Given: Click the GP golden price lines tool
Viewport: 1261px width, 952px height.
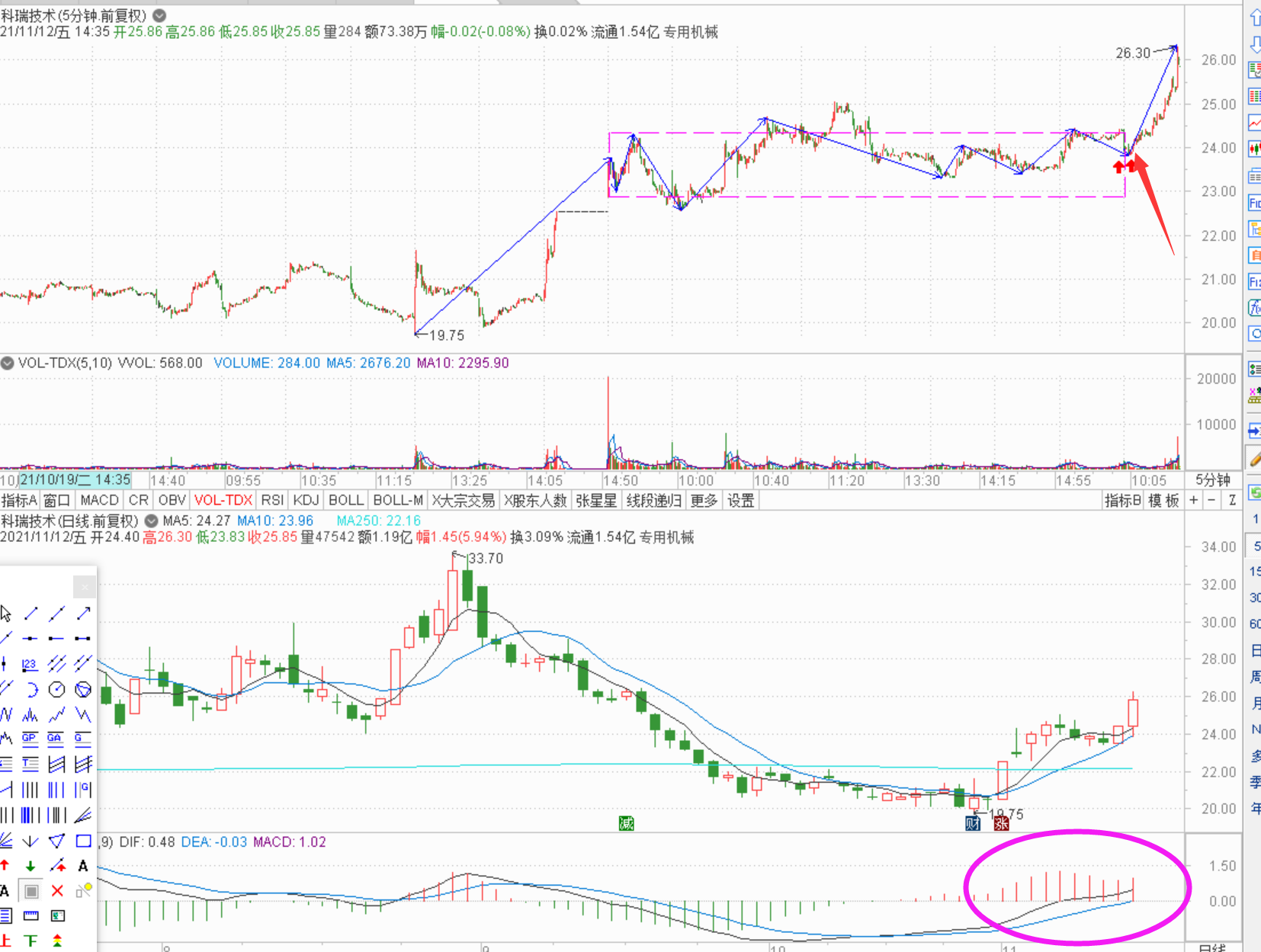Looking at the screenshot, I should tap(30, 738).
